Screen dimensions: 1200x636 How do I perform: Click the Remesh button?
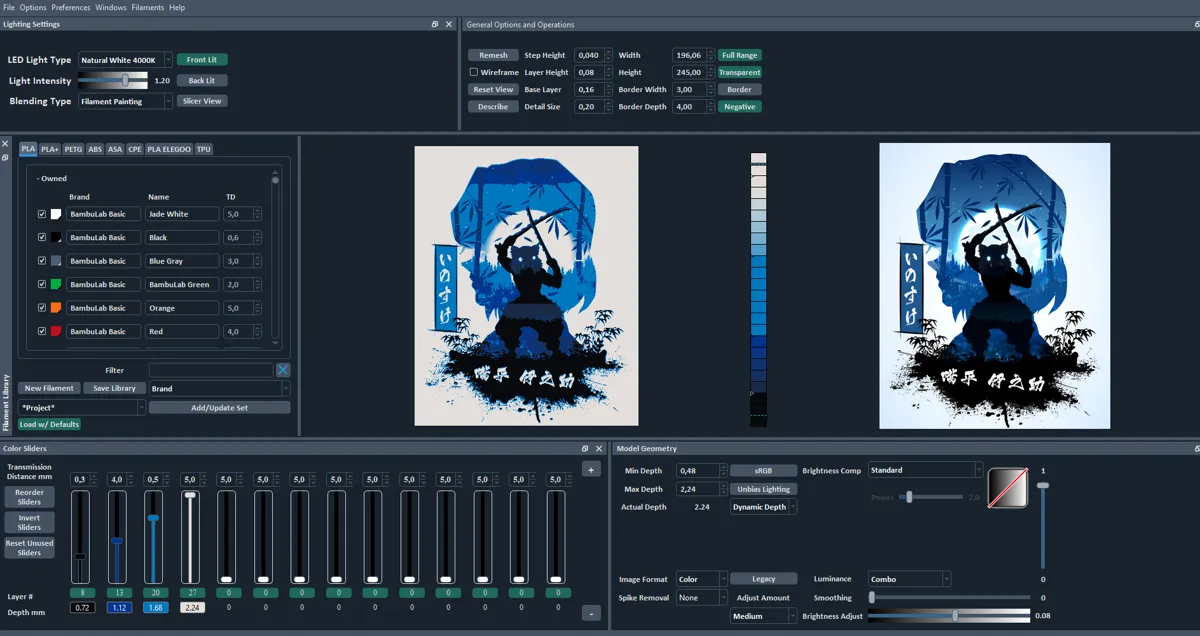493,55
